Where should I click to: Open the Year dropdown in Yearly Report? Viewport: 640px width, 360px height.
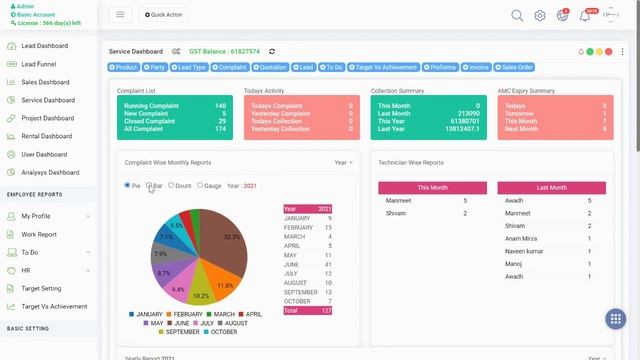coord(597,358)
